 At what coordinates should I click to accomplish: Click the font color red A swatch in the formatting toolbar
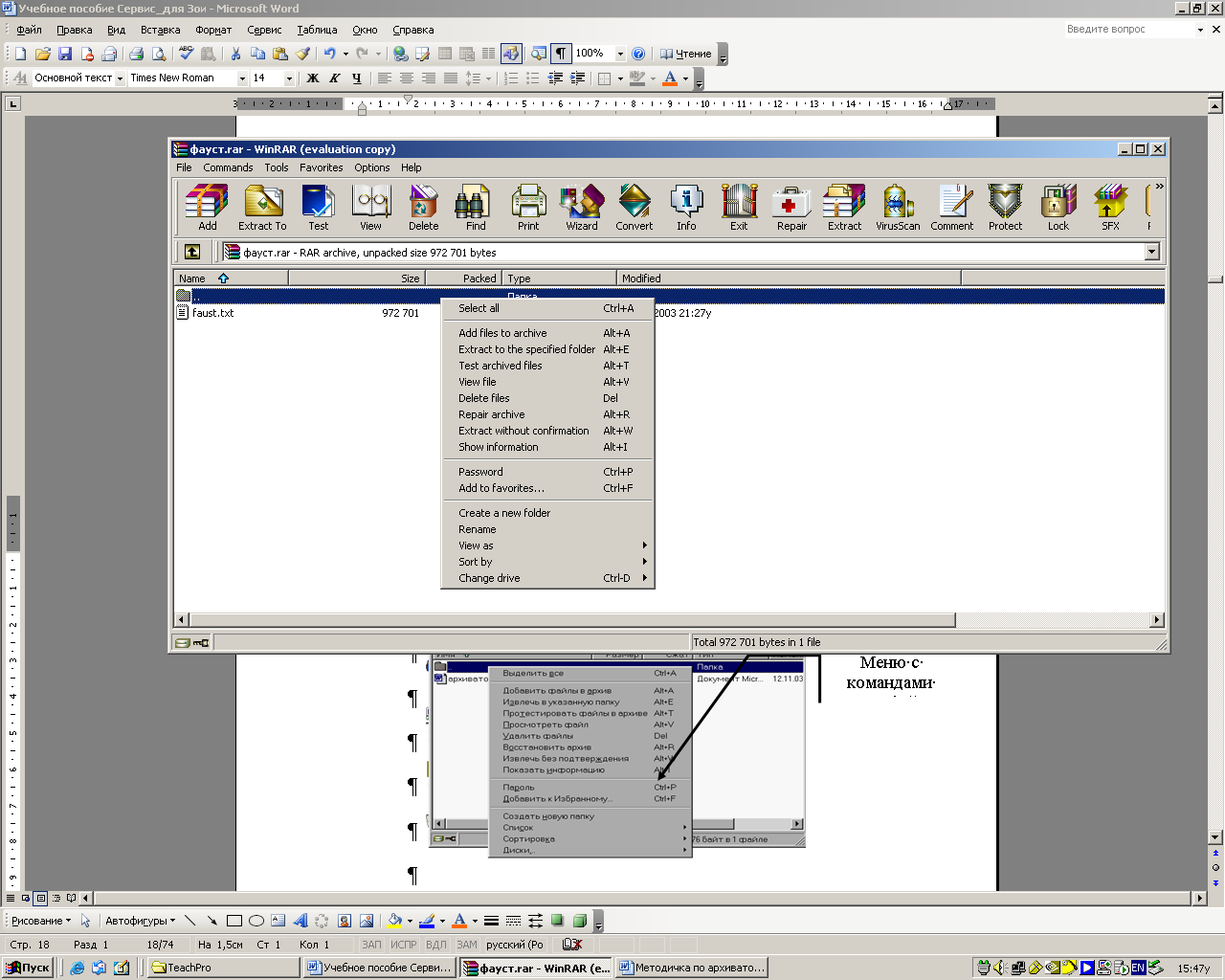pos(670,78)
